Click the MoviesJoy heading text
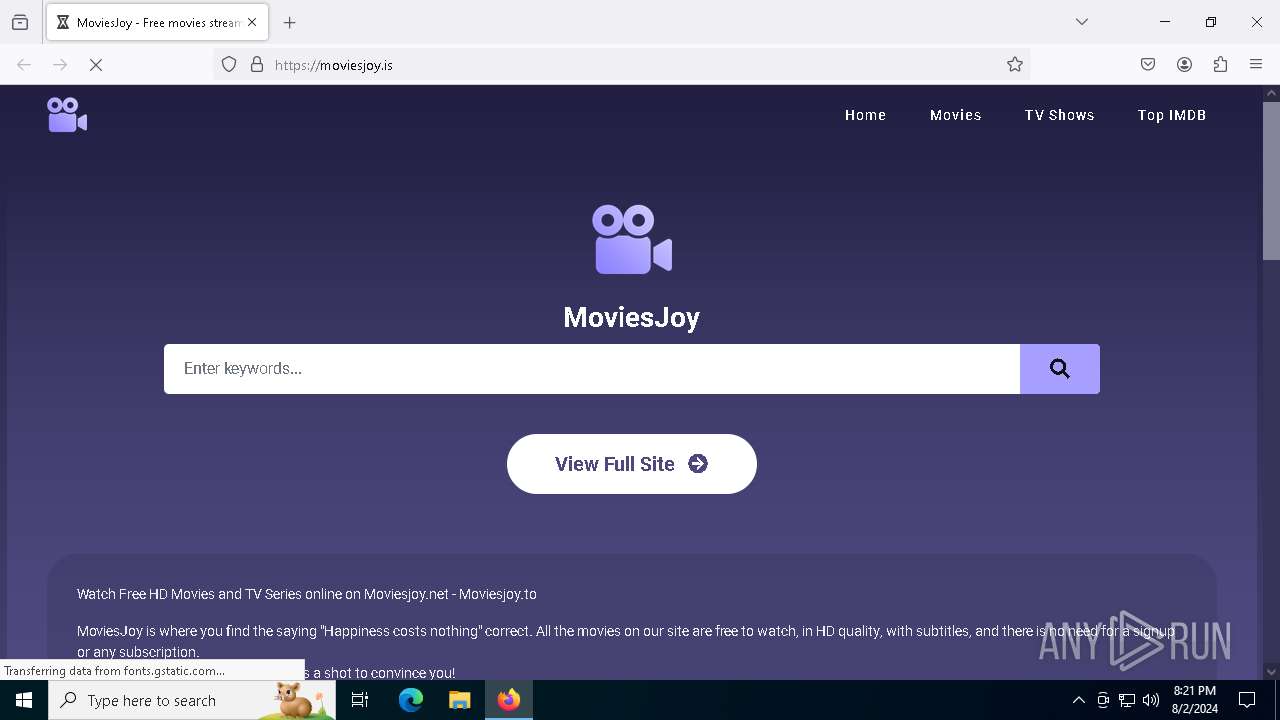The width and height of the screenshot is (1280, 720). (632, 317)
